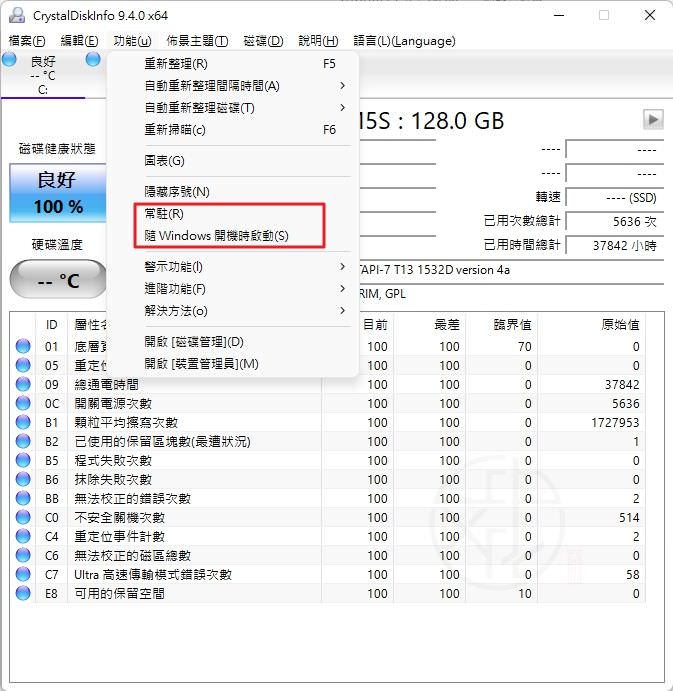Viewport: 673px width, 691px height.
Task: Click the blue orb beside attribute C0
Action: [23, 517]
